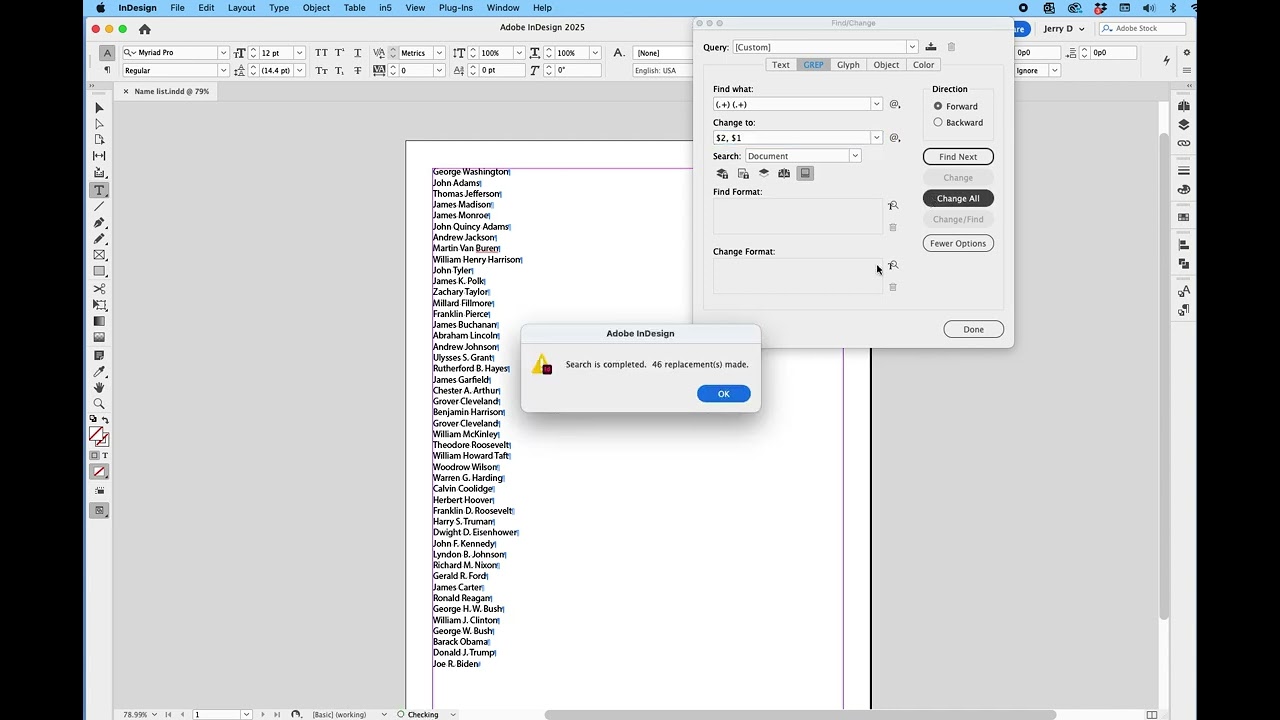This screenshot has height=720, width=1280.
Task: Select the Line tool
Action: click(99, 206)
